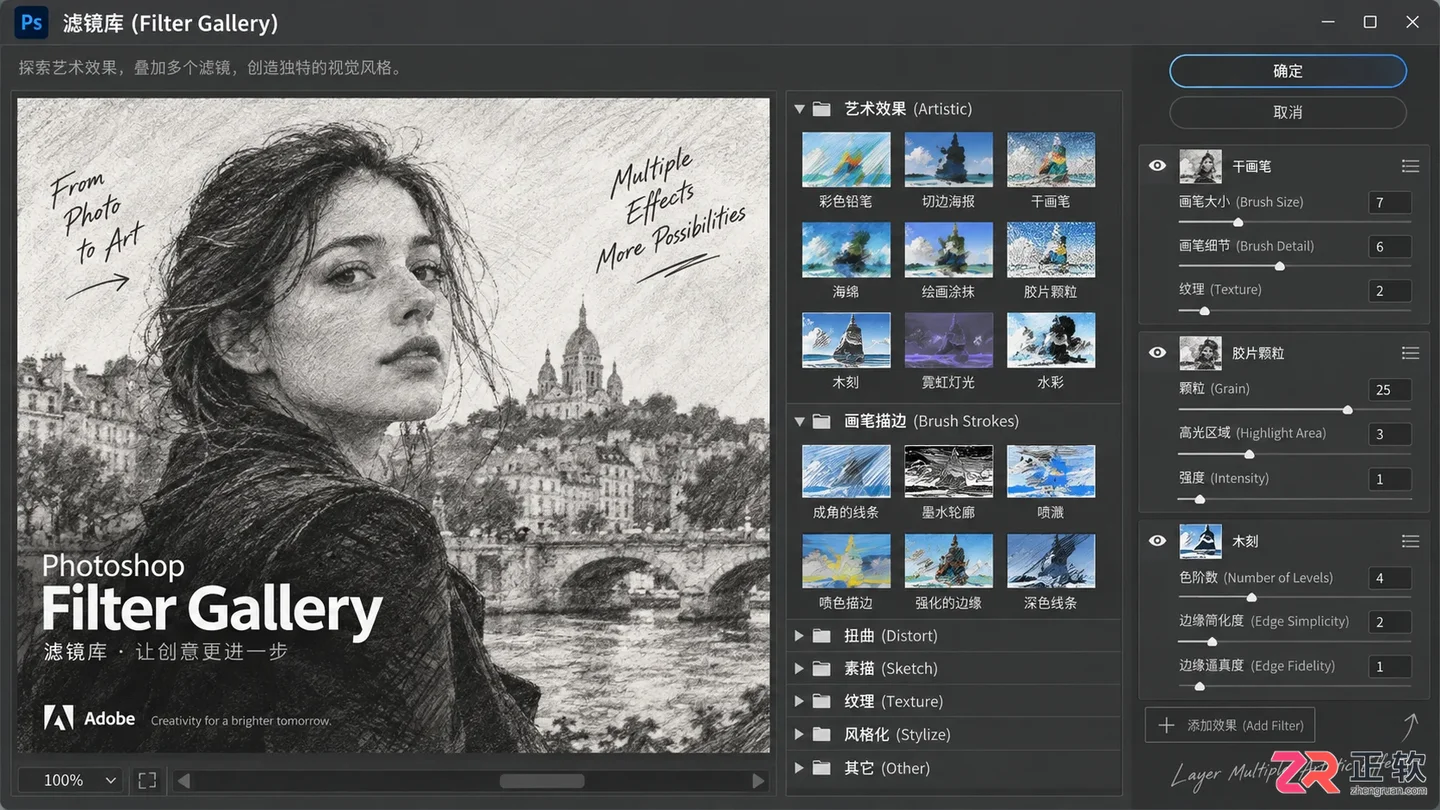Pick the 喷溅 filter thumbnail

(1050, 471)
